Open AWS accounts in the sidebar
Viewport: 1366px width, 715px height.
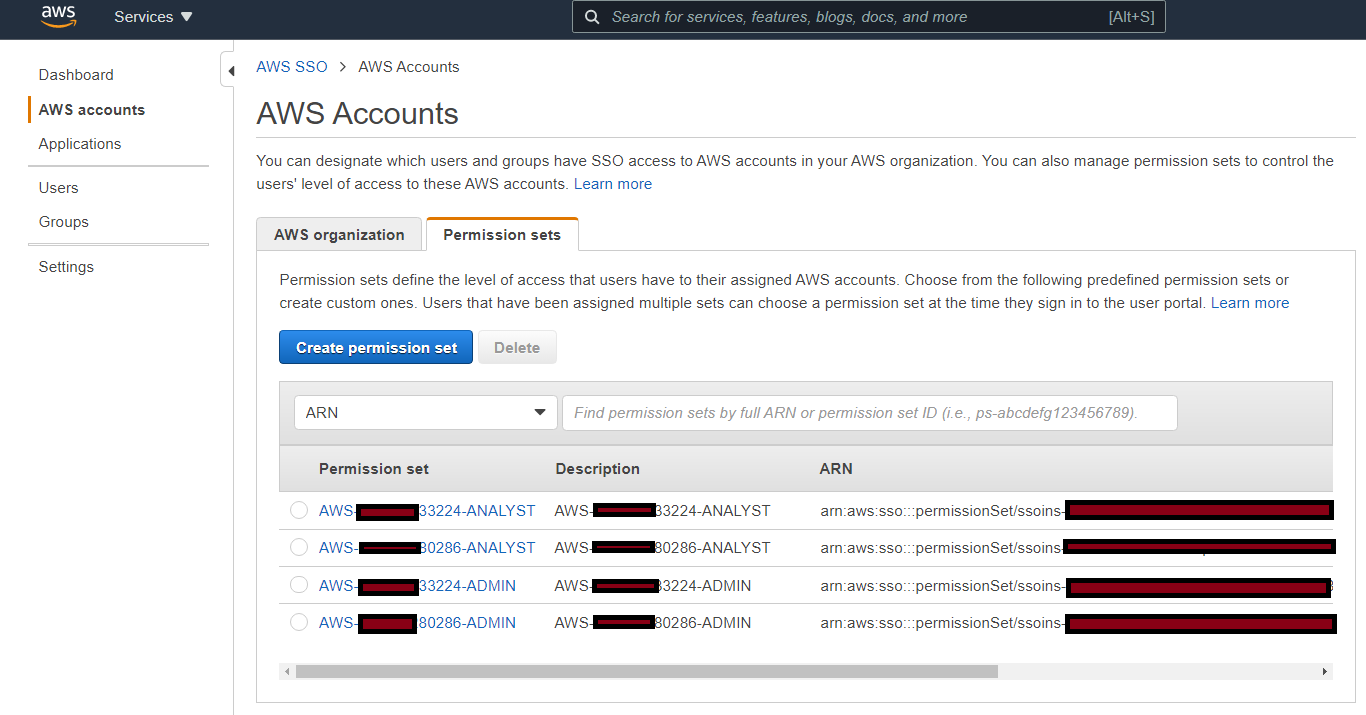click(92, 110)
